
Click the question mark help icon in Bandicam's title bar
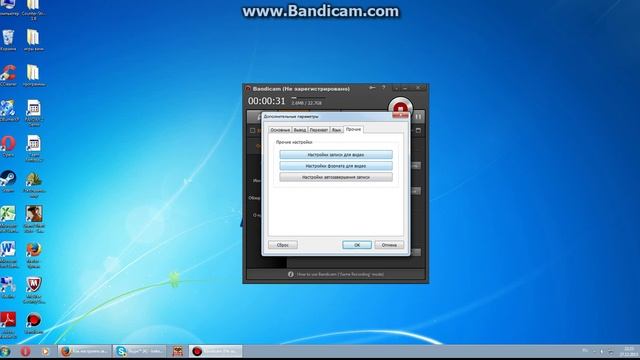click(383, 88)
